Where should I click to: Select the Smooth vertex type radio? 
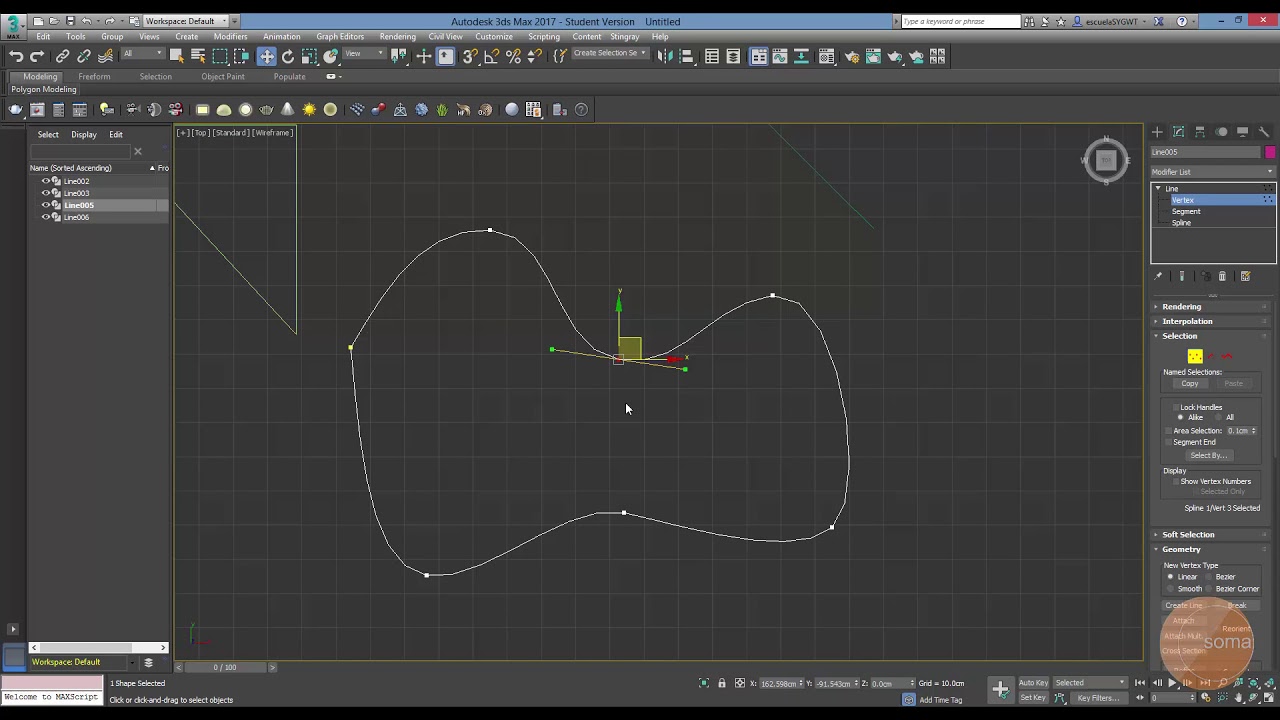(1171, 589)
